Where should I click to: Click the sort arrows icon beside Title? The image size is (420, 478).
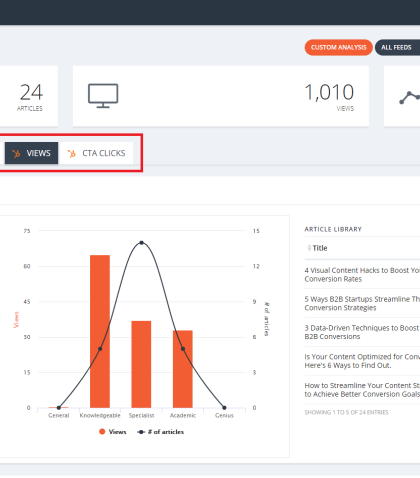click(309, 248)
